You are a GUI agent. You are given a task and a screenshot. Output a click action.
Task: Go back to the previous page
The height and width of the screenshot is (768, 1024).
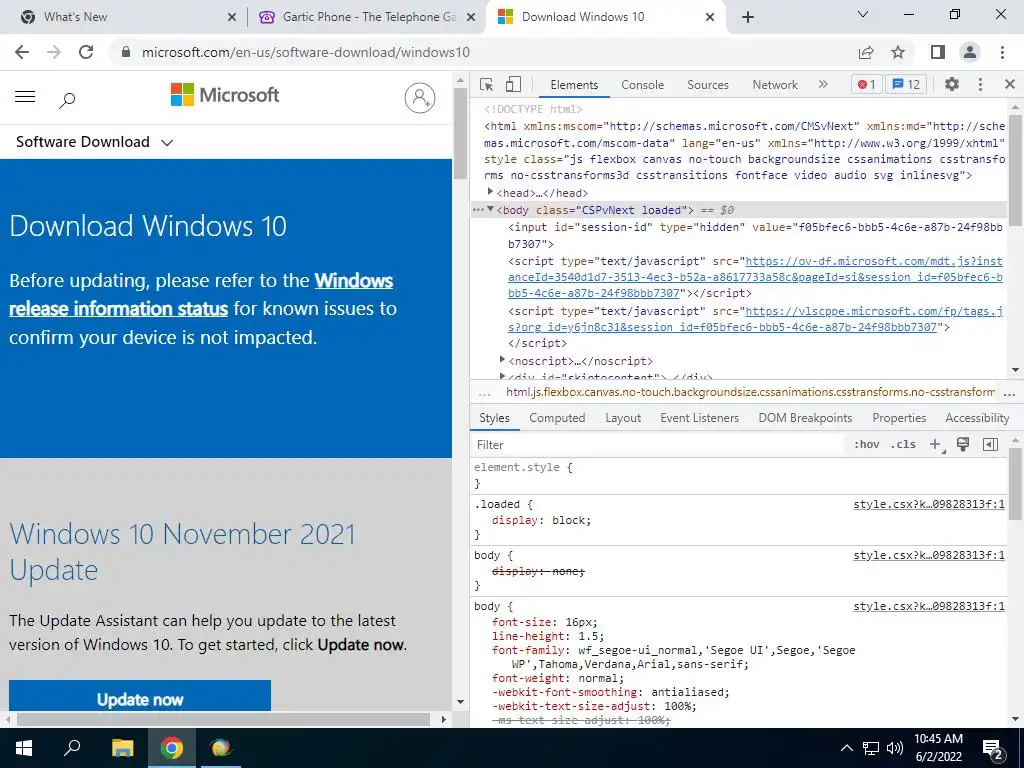(22, 52)
